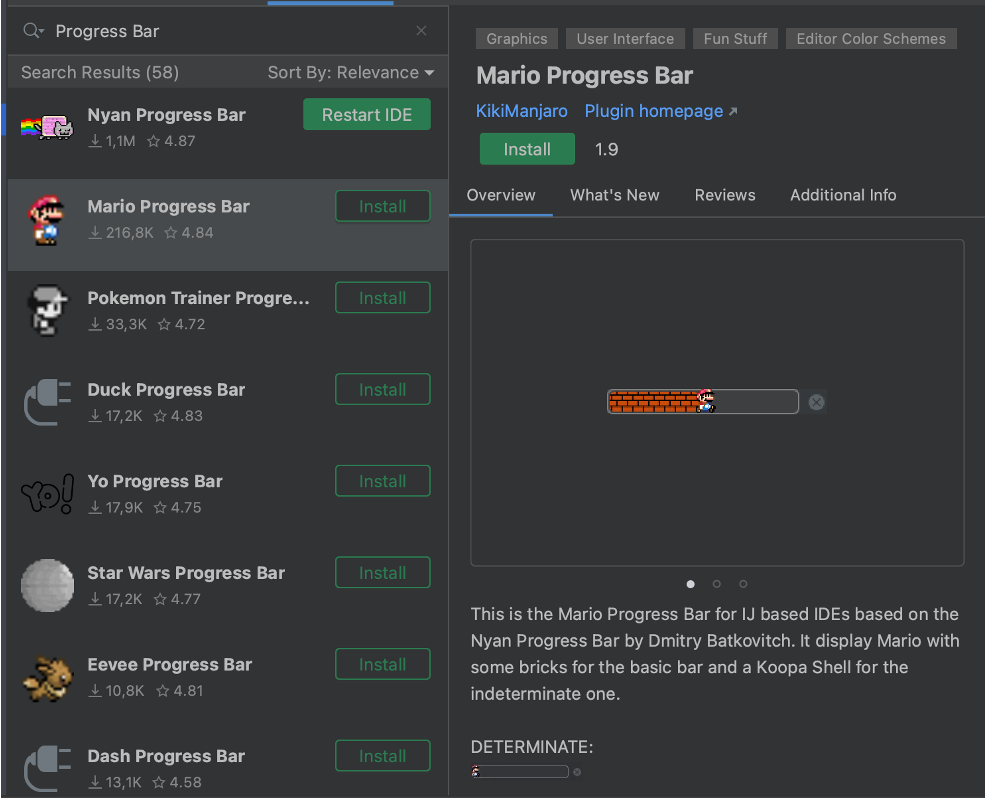Screen dimensions: 986x798
Task: Click the DETERMINATE: heading text
Action: coord(532,746)
